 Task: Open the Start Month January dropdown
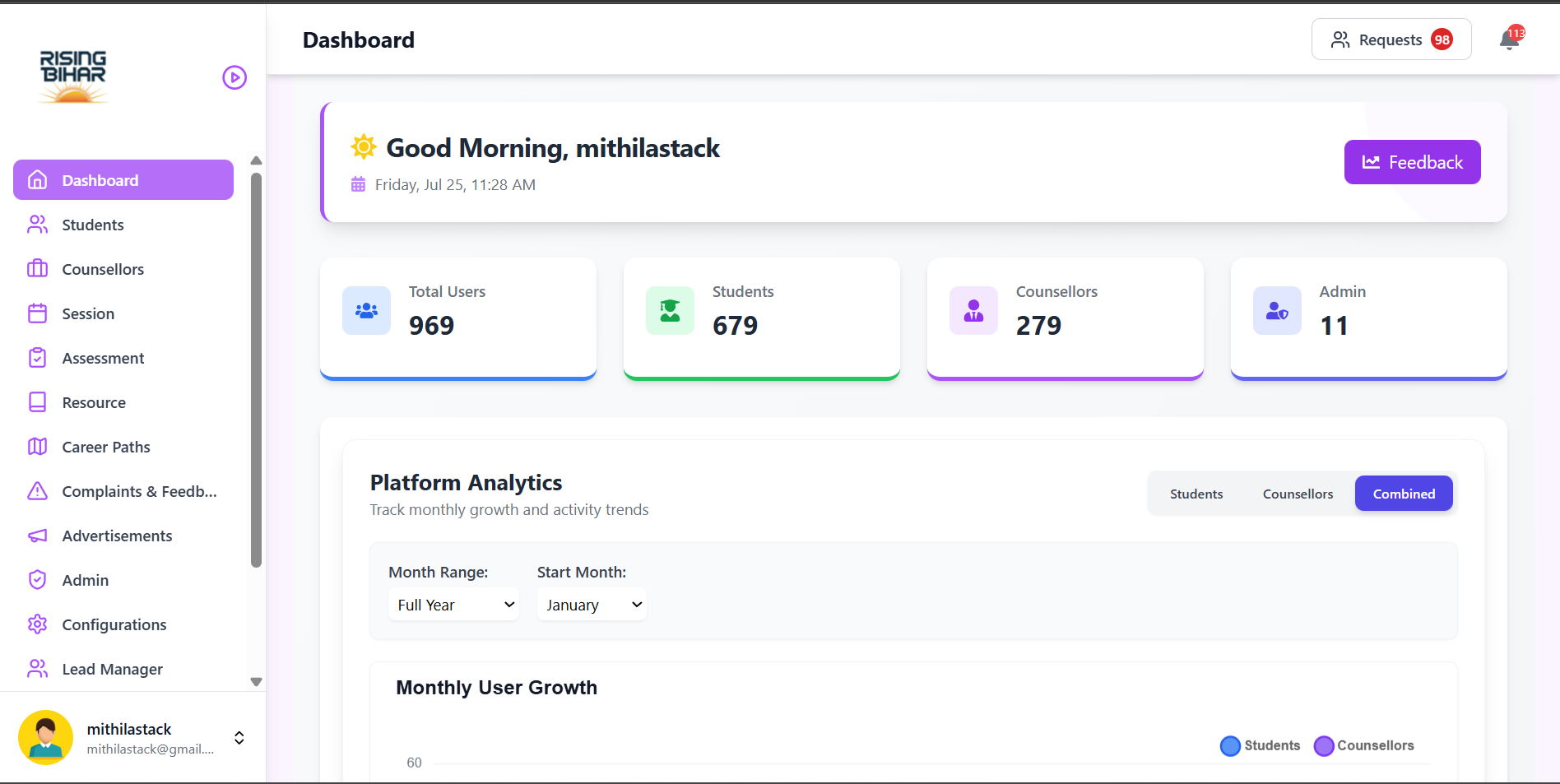tap(592, 605)
